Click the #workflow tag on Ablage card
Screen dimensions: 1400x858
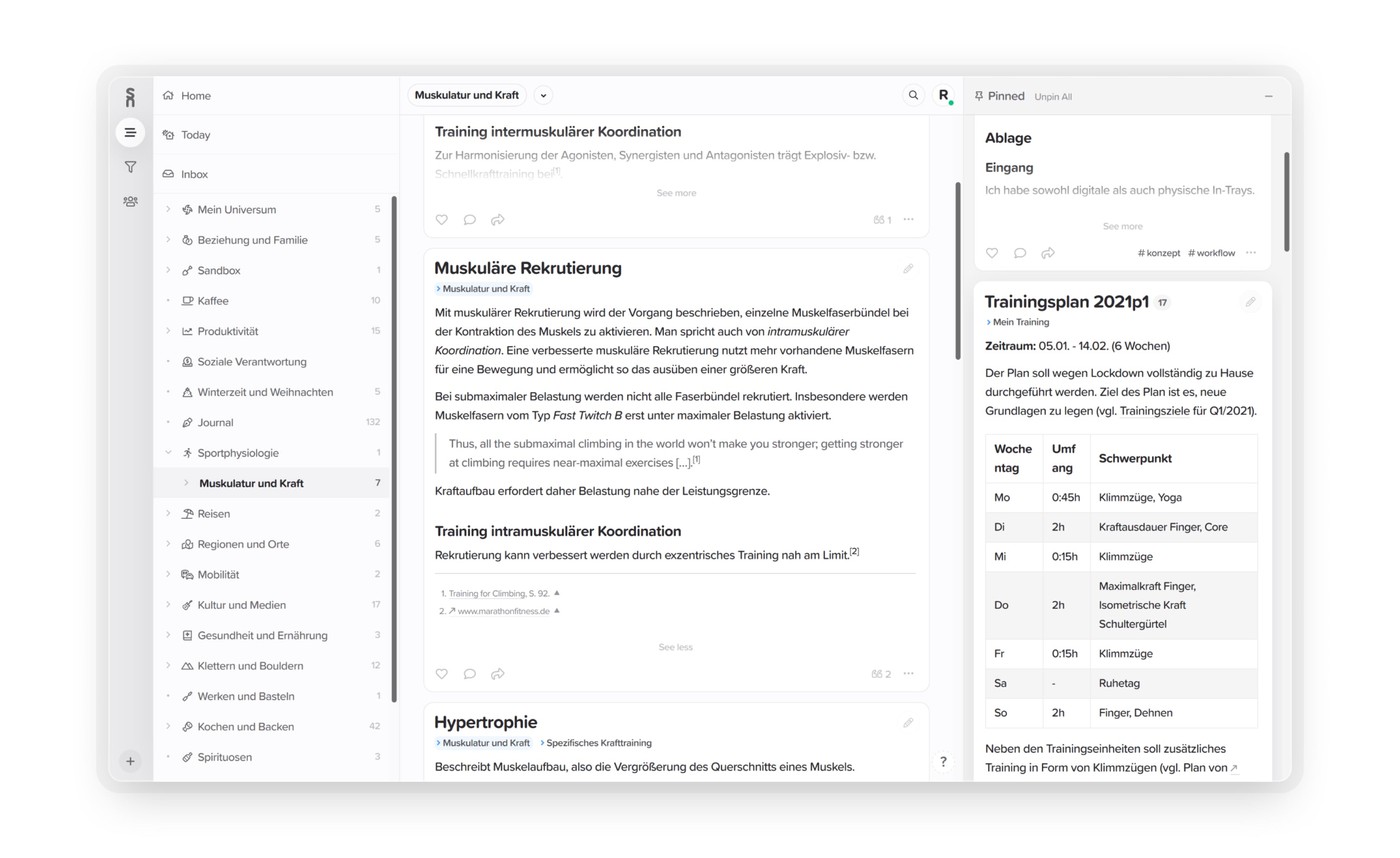tap(1211, 253)
